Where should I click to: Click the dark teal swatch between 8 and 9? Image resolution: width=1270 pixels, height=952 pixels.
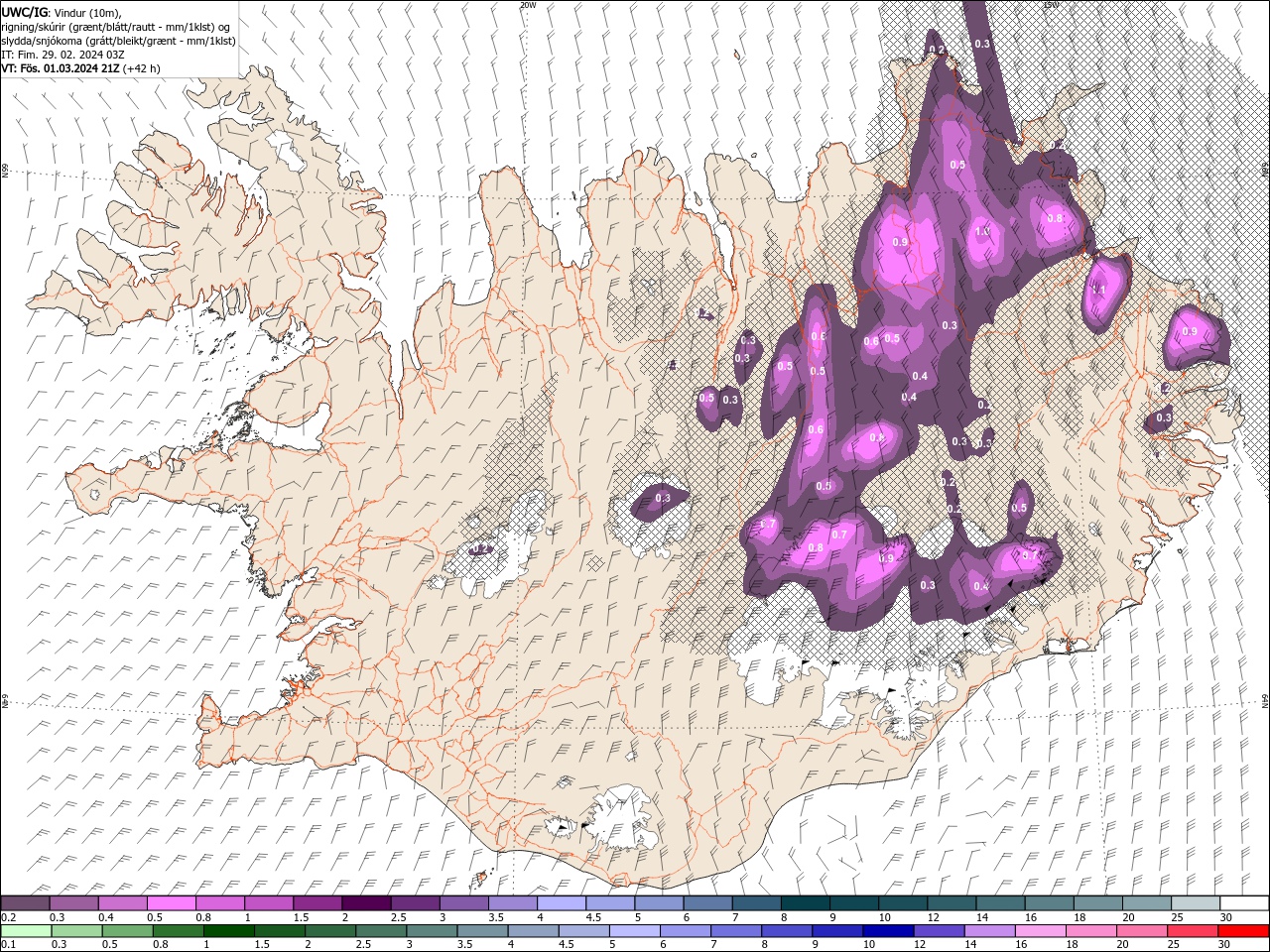(x=806, y=903)
